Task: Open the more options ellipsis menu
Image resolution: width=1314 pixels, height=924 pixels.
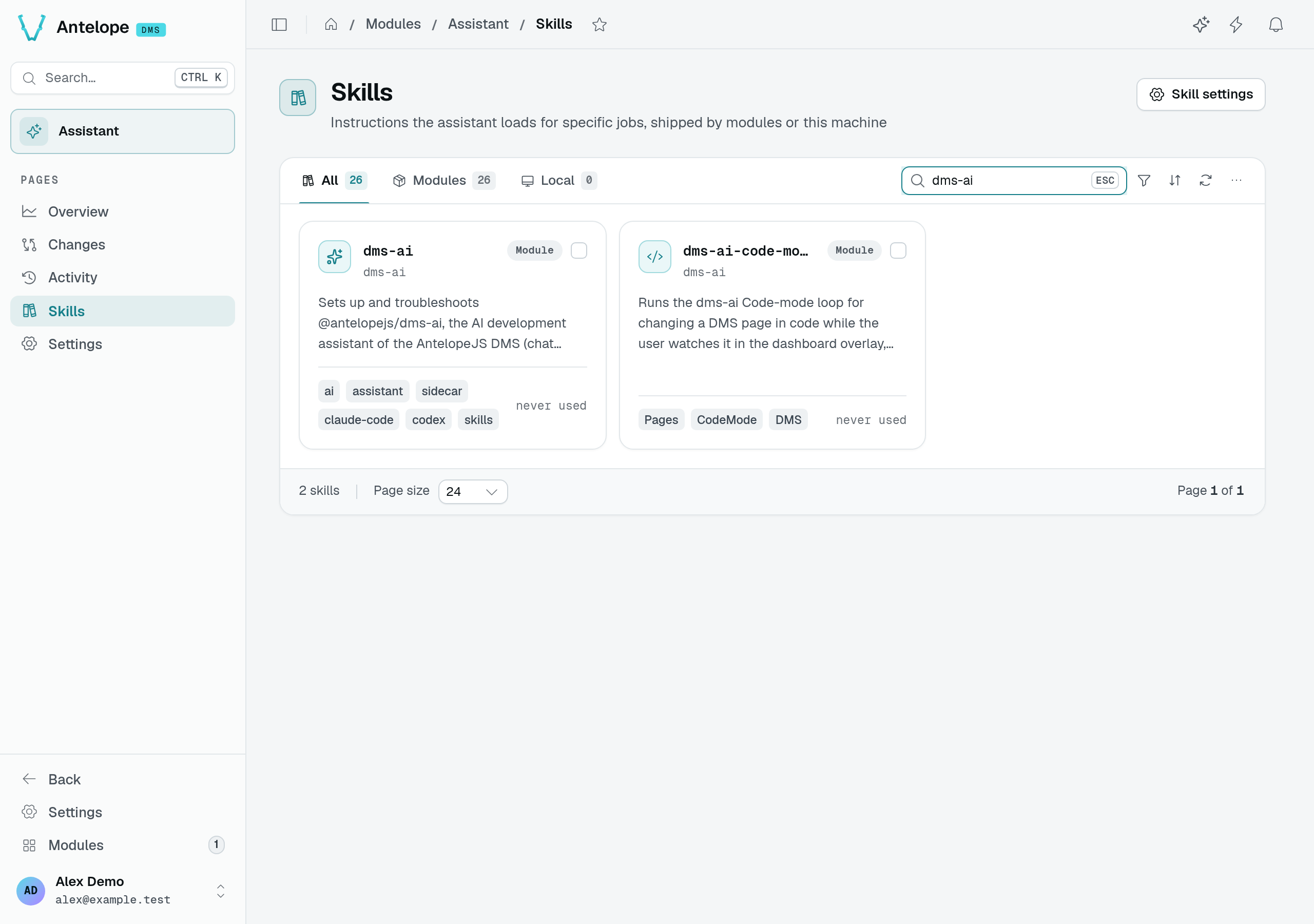Action: click(x=1236, y=180)
